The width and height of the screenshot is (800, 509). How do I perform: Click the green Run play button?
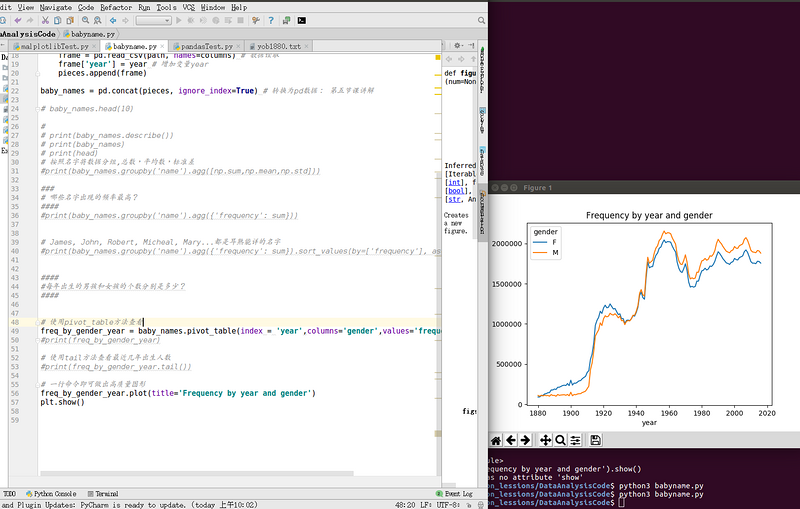point(179,20)
